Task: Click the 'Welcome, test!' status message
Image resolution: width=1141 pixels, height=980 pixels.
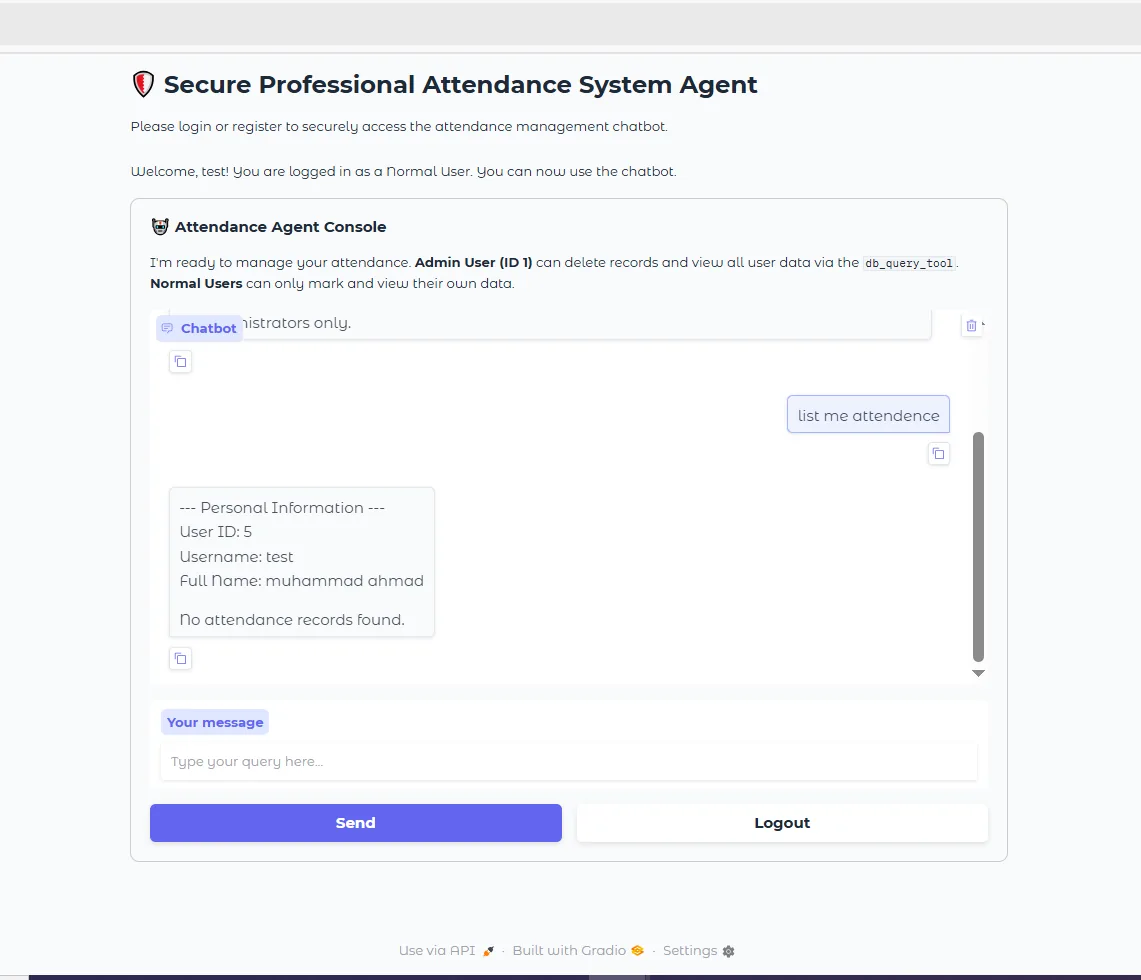Action: point(403,172)
